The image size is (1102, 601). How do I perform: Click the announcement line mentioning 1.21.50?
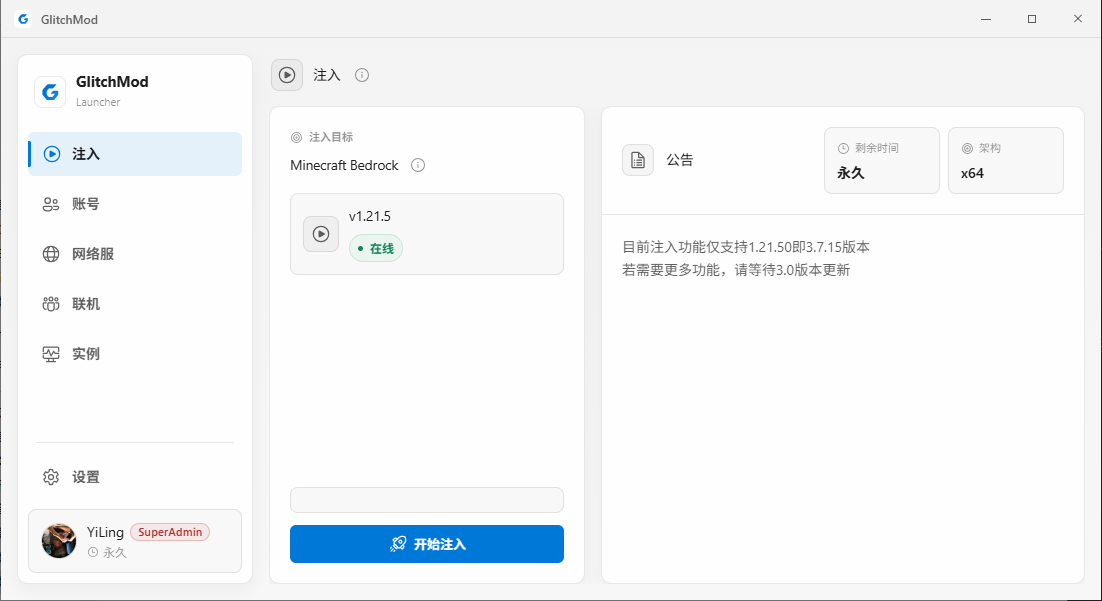click(x=746, y=247)
